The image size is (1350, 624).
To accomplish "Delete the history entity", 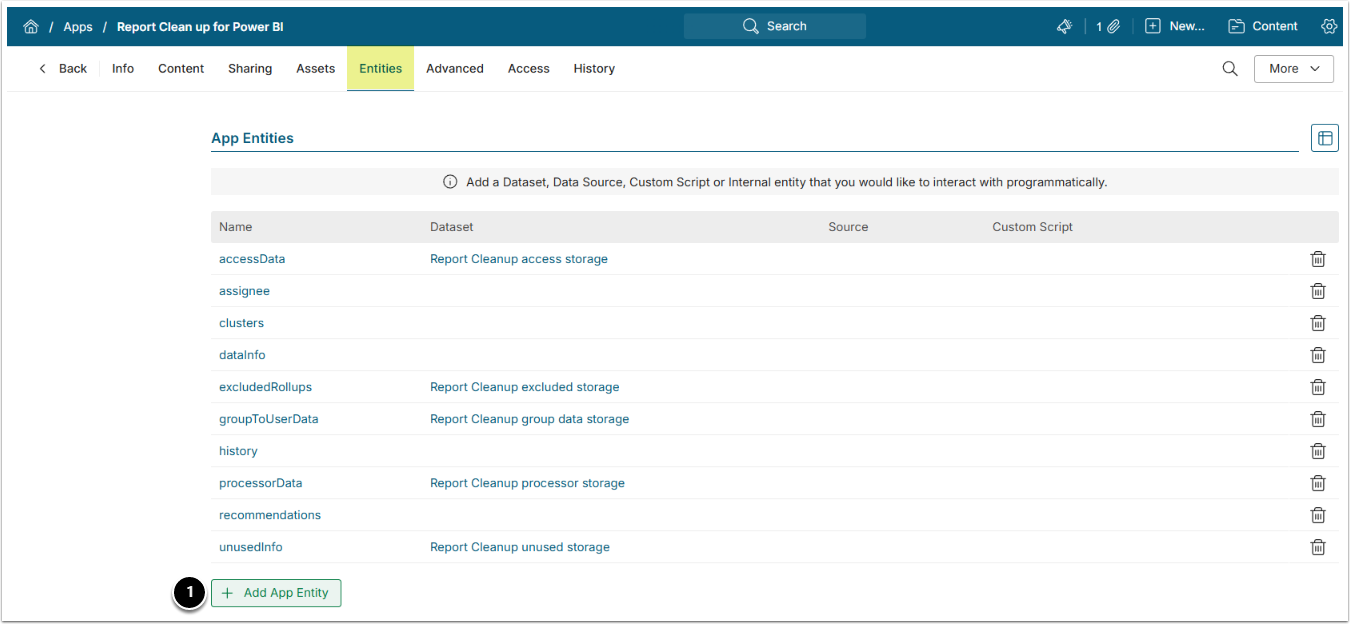I will (1318, 451).
